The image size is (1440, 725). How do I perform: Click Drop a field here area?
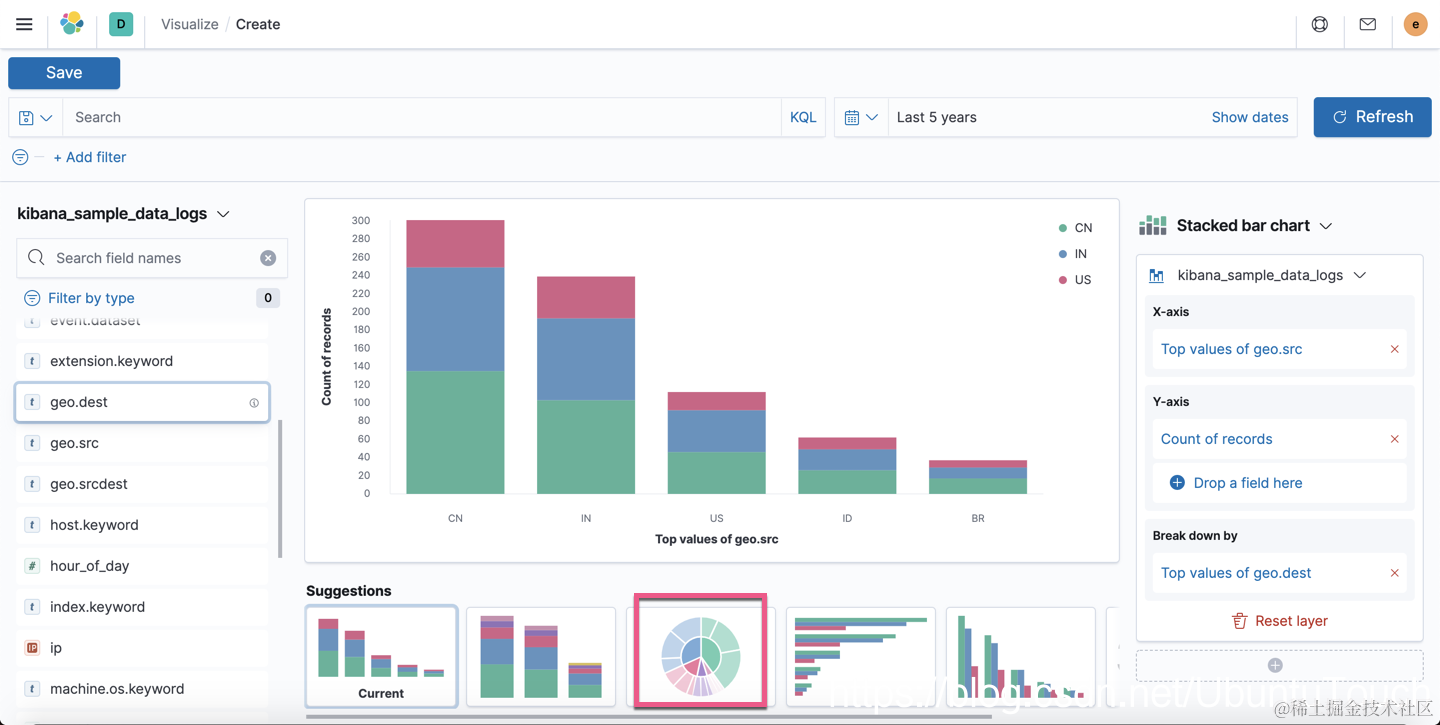[x=1279, y=483]
